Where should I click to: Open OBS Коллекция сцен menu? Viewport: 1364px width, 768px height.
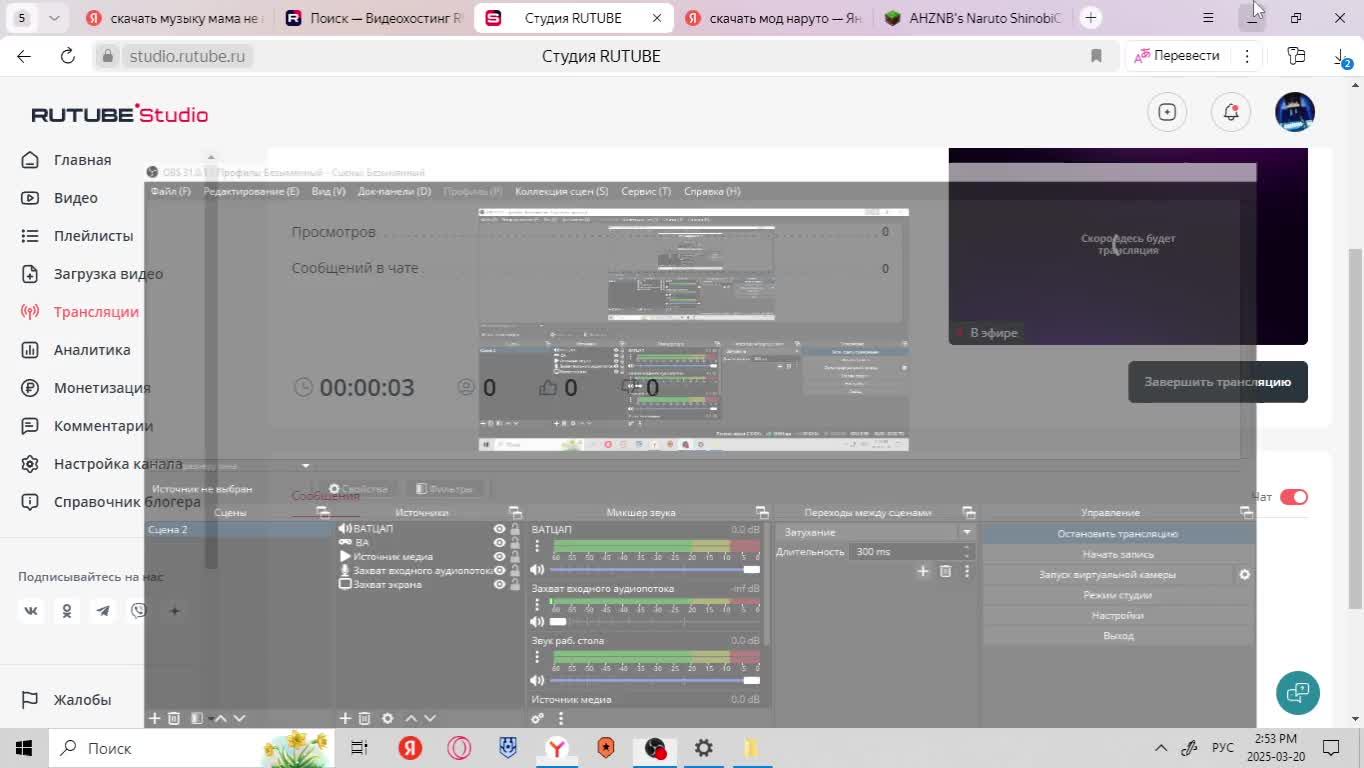[561, 191]
